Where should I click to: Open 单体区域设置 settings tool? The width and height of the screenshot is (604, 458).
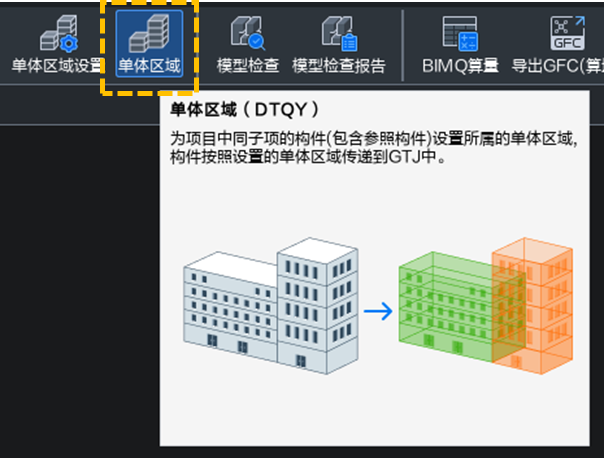(x=57, y=44)
